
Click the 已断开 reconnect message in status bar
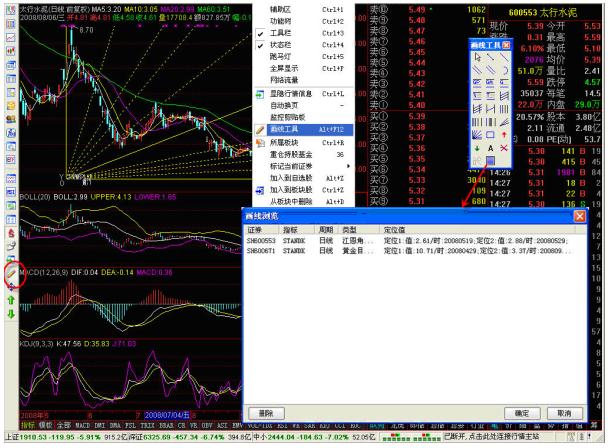[492, 436]
